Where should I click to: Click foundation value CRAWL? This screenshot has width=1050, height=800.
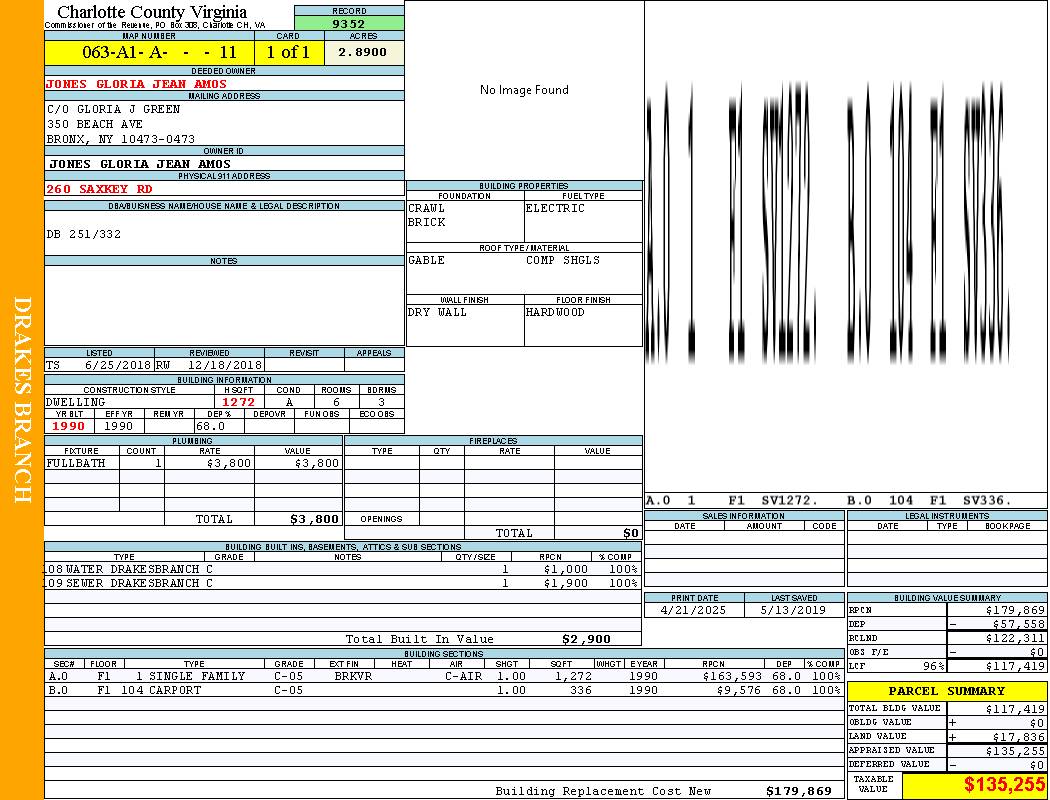click(x=426, y=208)
